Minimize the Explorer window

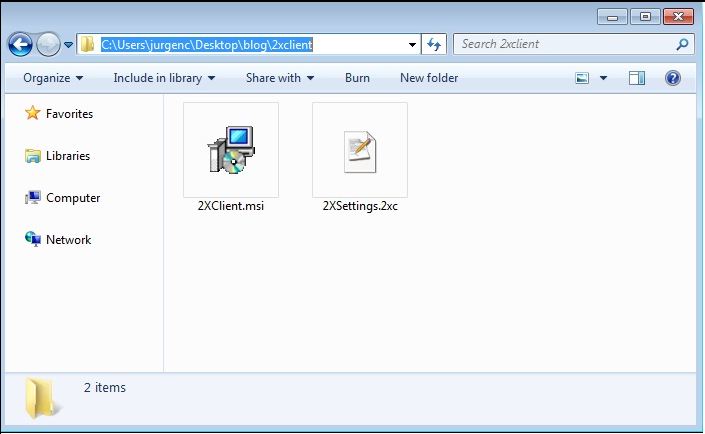(612, 17)
